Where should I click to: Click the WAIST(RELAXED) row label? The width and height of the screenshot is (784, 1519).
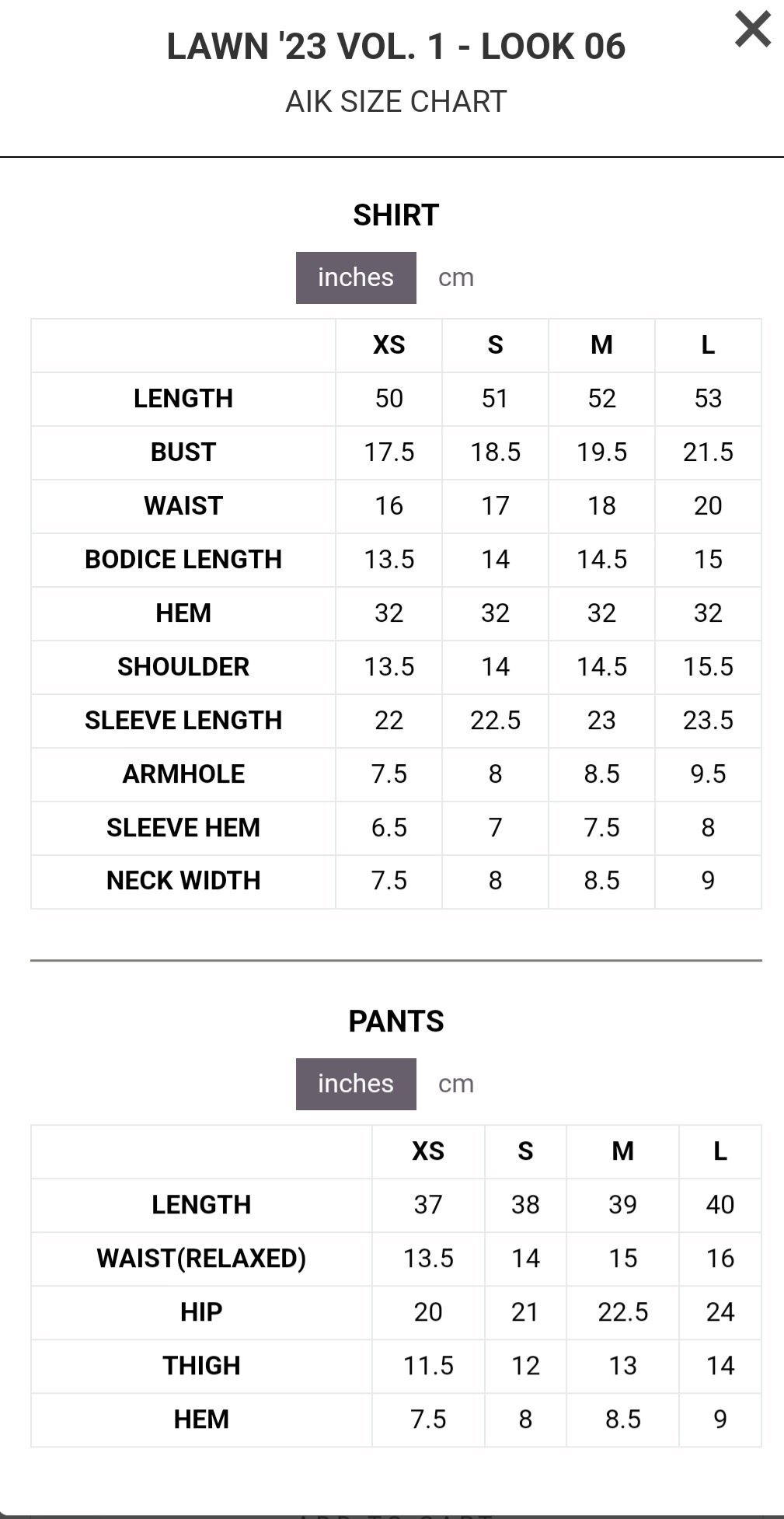[x=201, y=1259]
